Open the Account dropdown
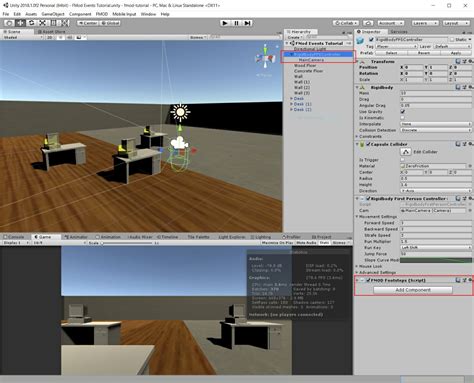Image resolution: width=474 pixels, height=383 pixels. (x=391, y=23)
